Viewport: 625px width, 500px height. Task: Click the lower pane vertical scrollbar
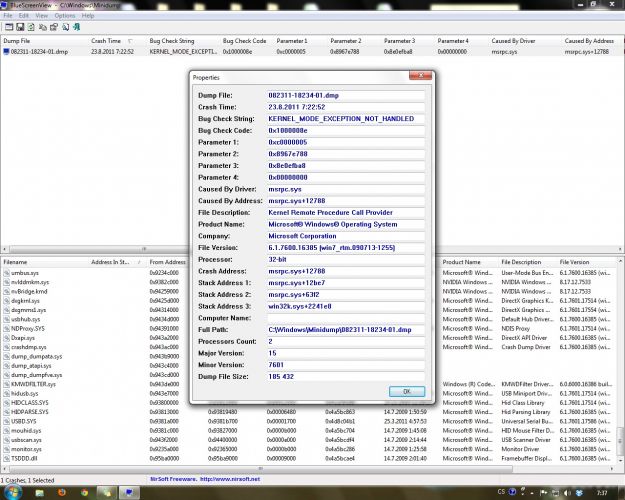(x=620, y=362)
